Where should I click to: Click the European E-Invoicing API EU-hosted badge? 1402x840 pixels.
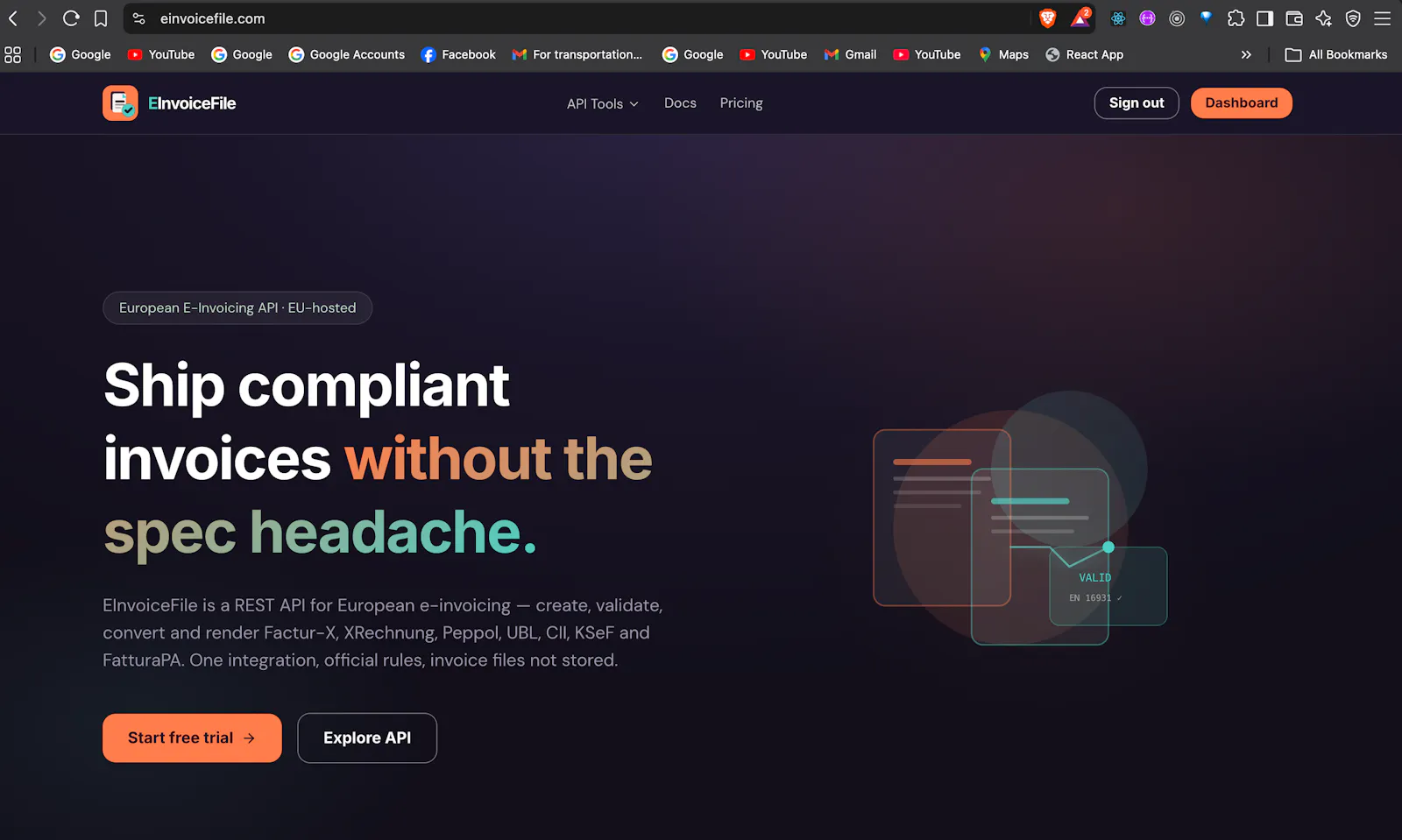(x=237, y=308)
